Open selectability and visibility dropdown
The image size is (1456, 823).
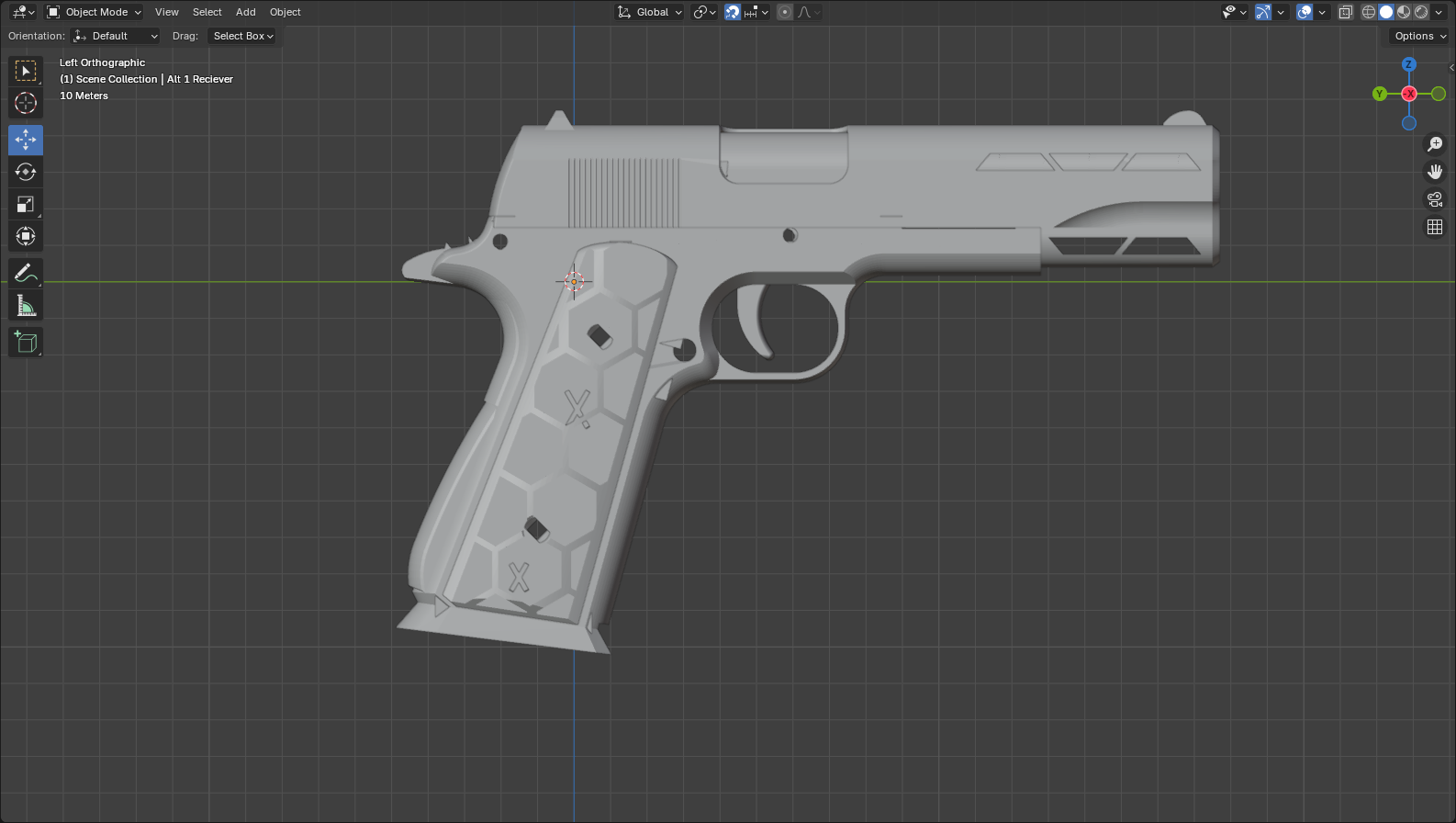(1235, 12)
